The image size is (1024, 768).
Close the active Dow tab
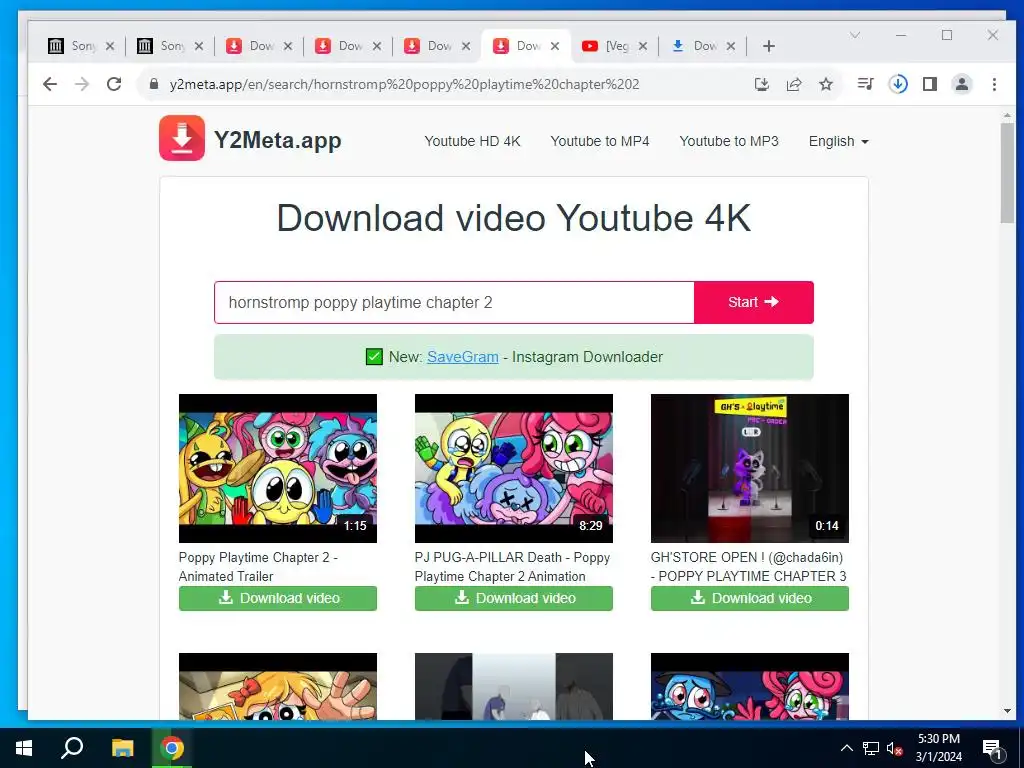point(554,46)
